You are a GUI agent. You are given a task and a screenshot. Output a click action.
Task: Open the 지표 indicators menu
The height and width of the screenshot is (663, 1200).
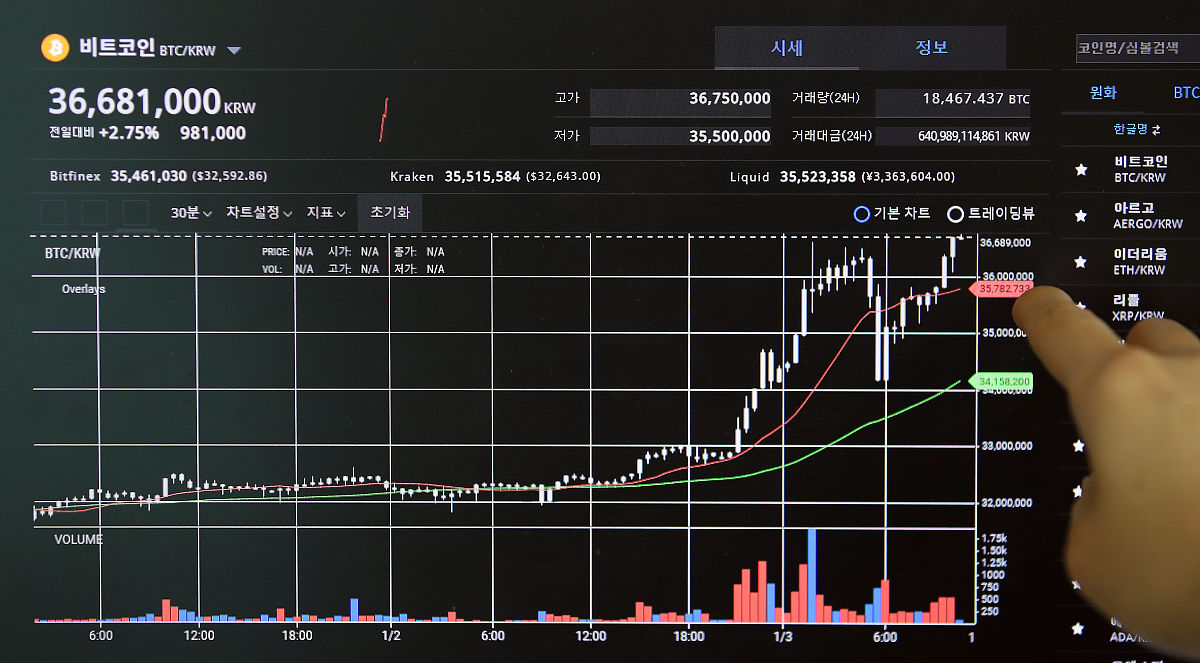[x=322, y=213]
